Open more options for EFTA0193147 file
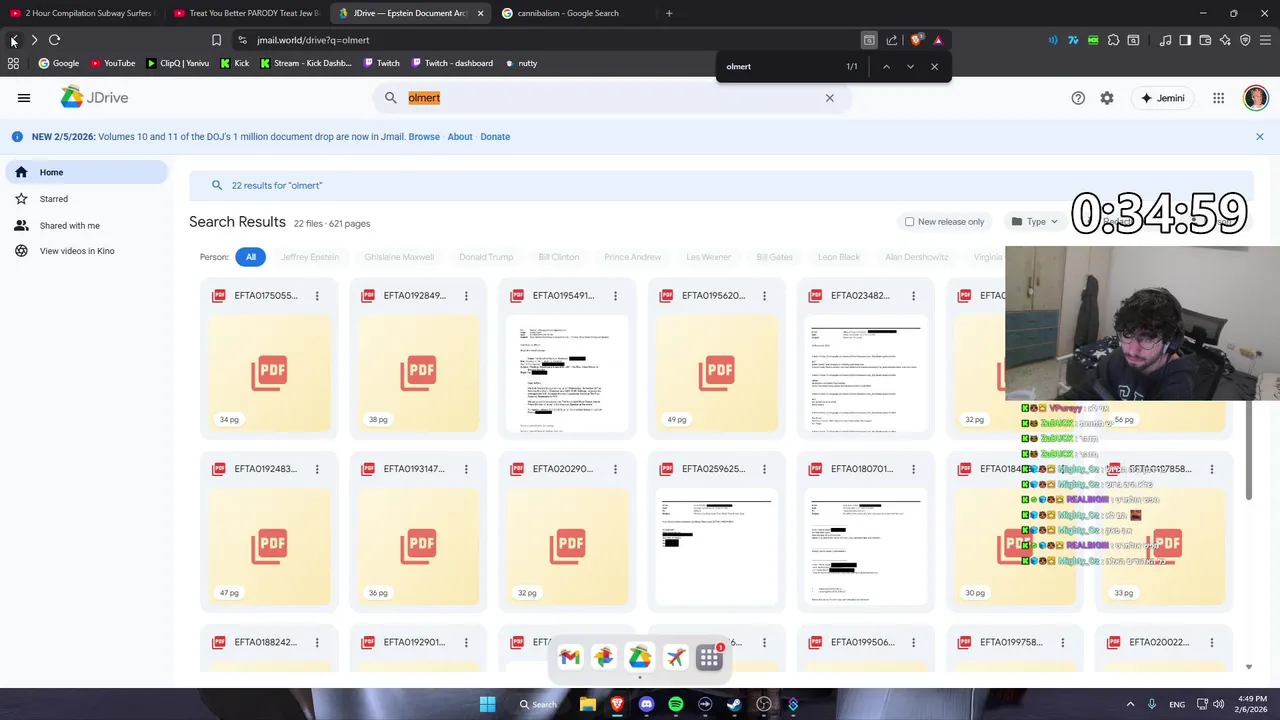 pyautogui.click(x=466, y=469)
